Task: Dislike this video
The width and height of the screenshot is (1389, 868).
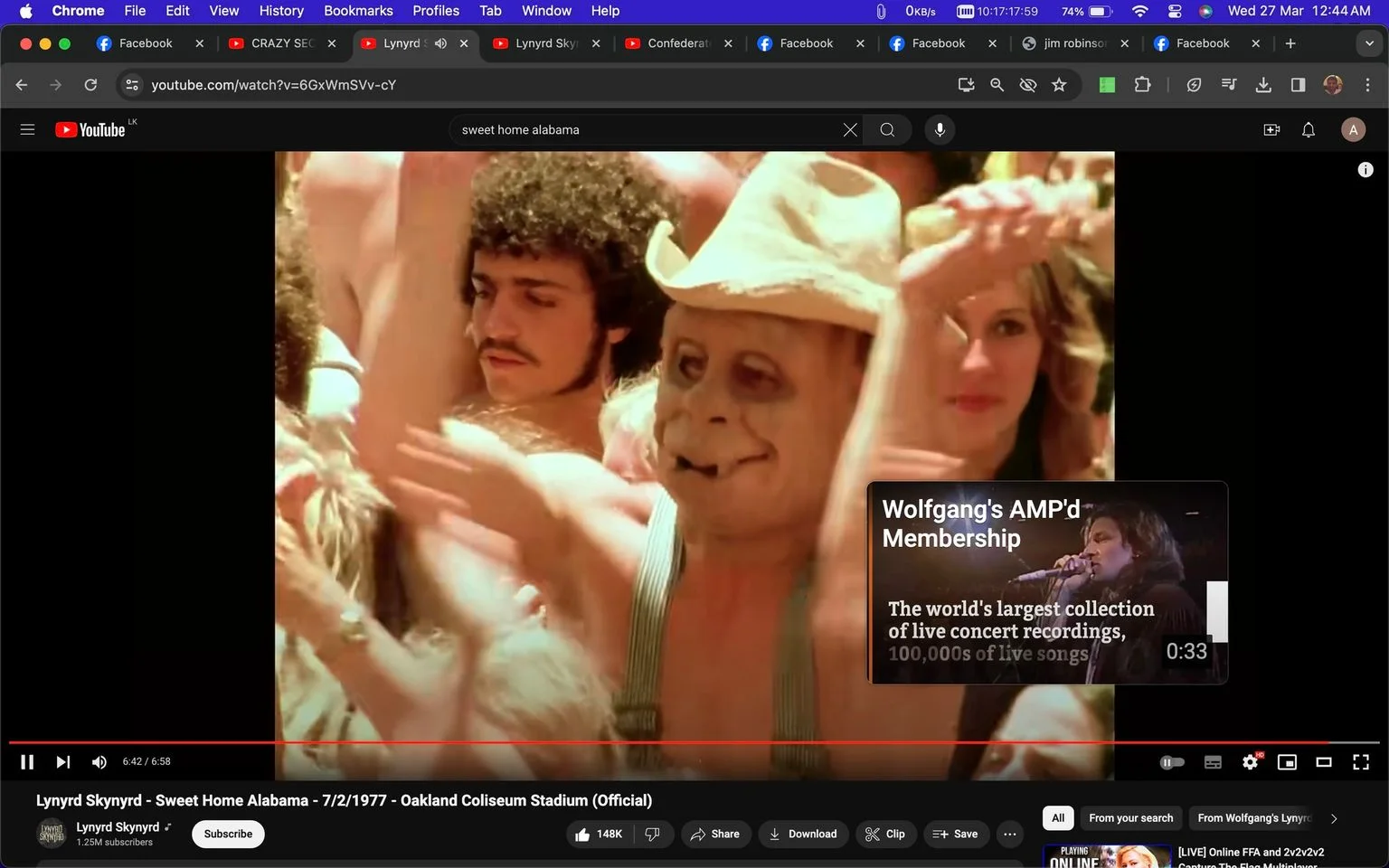Action: [x=653, y=834]
